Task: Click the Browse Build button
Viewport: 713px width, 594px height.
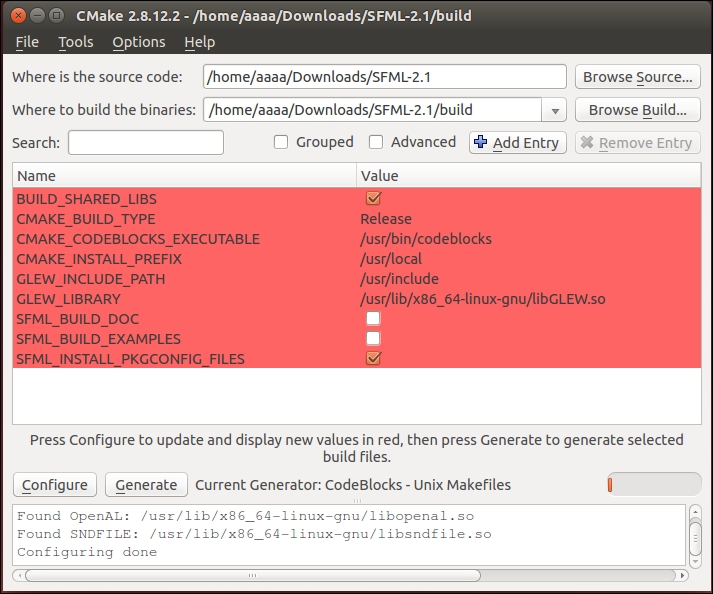Action: pos(638,110)
